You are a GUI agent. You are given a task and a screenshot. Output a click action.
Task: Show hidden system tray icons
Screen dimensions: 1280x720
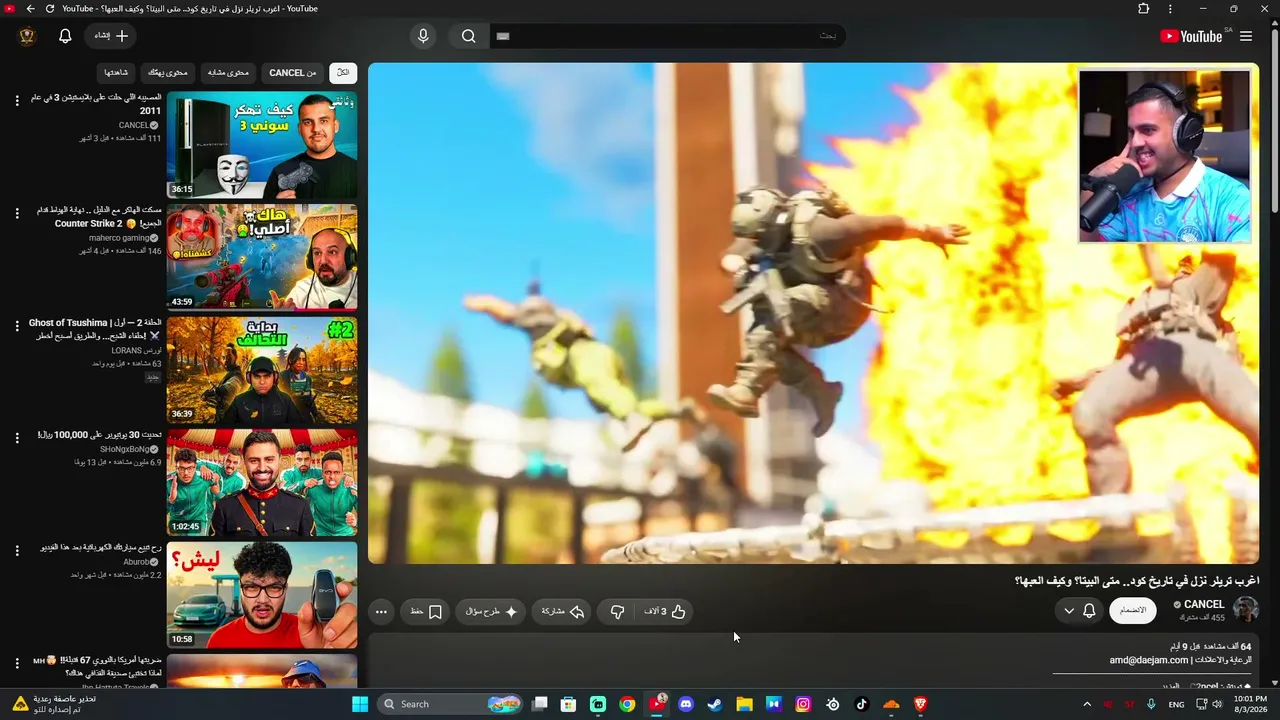(1087, 704)
